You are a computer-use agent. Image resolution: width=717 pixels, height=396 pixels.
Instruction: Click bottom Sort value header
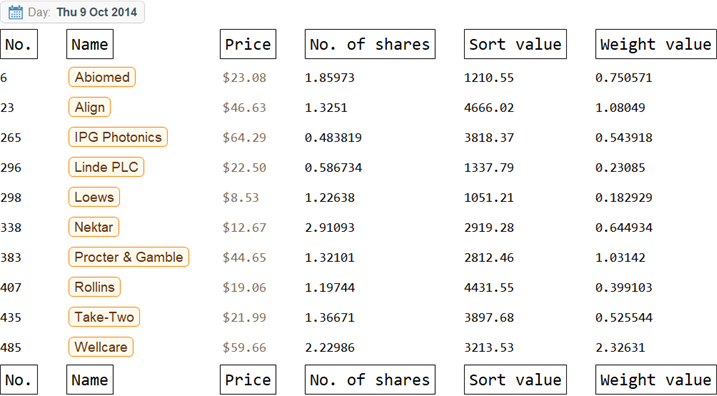[x=515, y=380]
